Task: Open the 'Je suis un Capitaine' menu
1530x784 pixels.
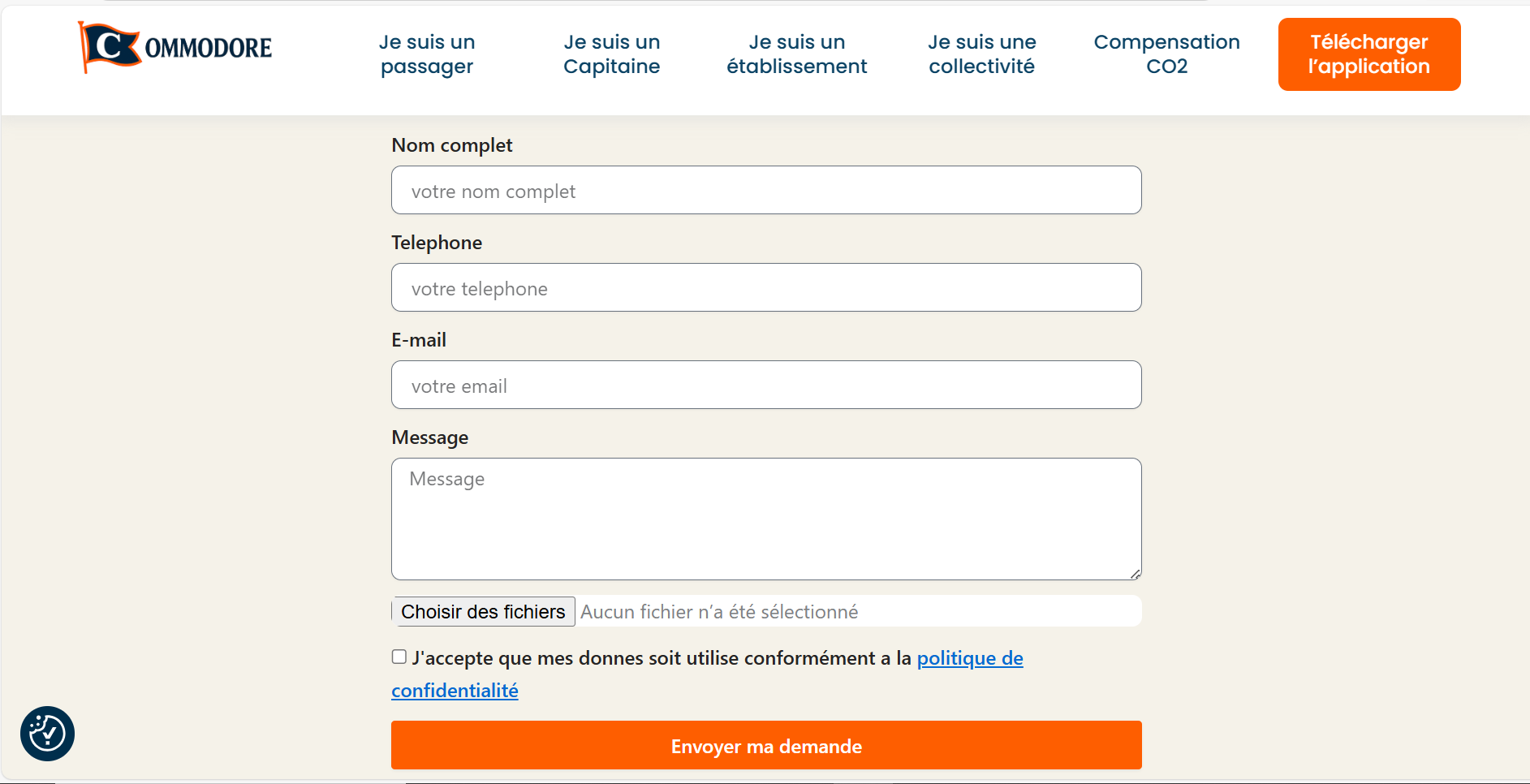Action: (612, 54)
